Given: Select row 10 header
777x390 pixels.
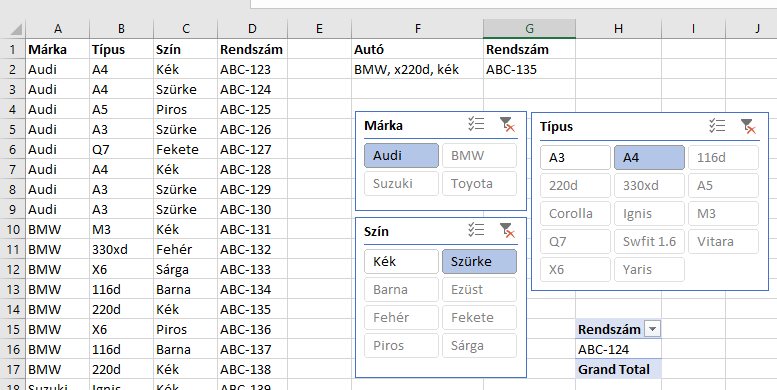Looking at the screenshot, I should 13,229.
